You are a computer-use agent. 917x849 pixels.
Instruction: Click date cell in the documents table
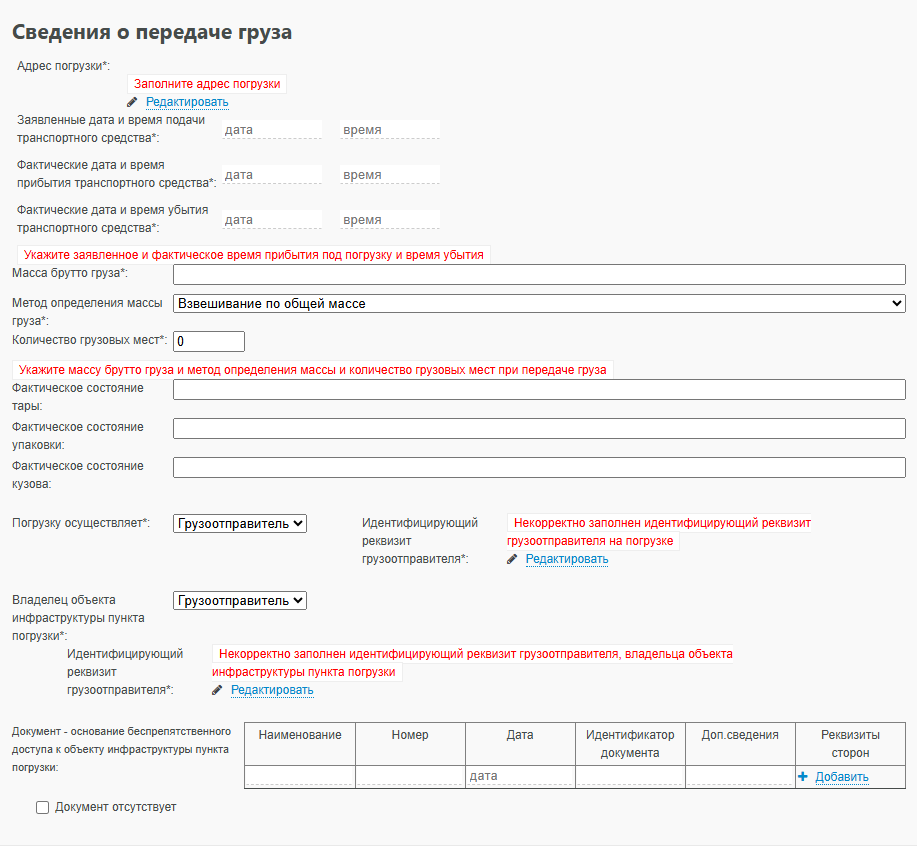pyautogui.click(x=520, y=776)
